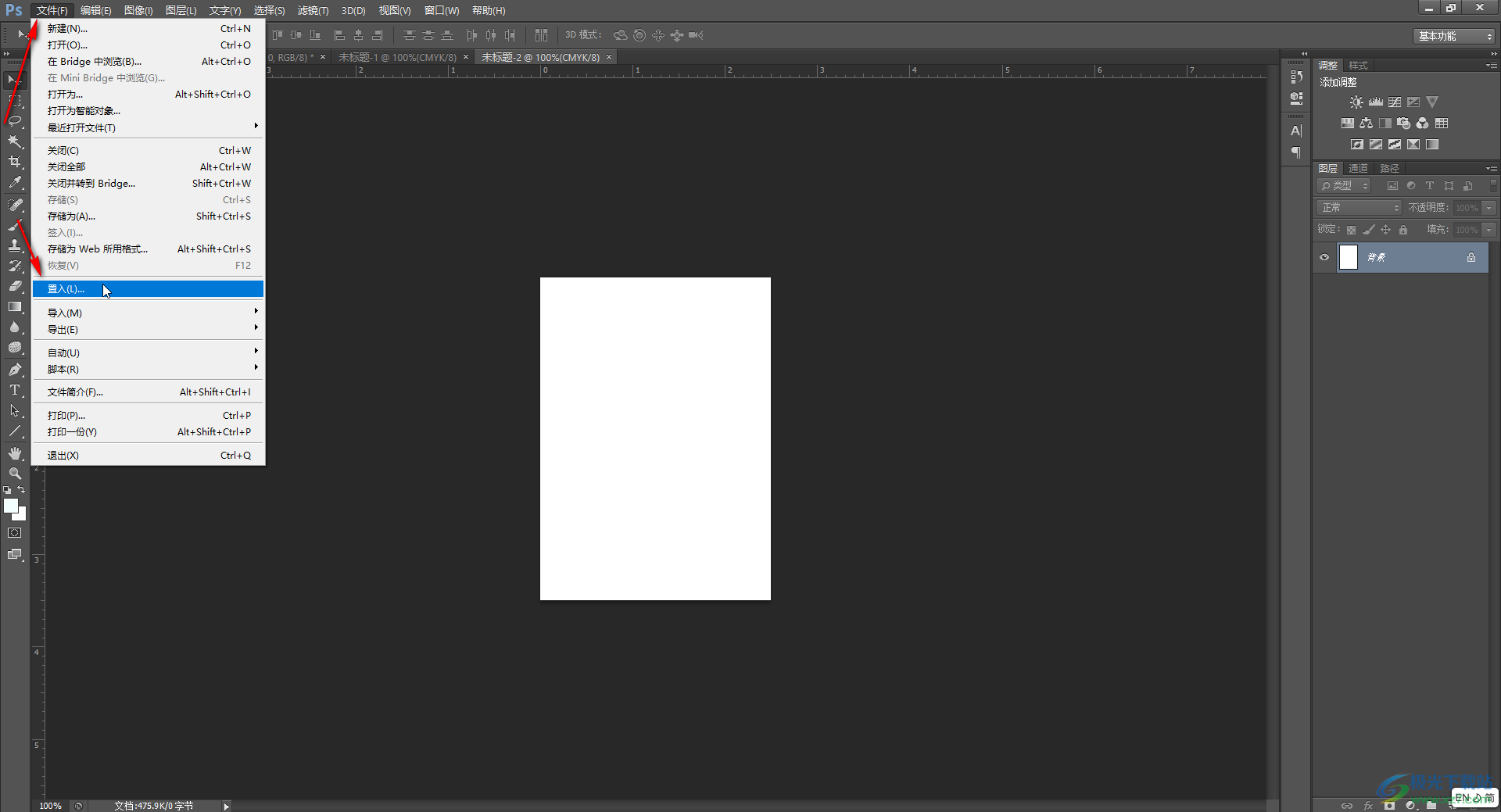This screenshot has width=1501, height=812.
Task: Switch to 未标题-1 document tab
Action: pos(397,57)
